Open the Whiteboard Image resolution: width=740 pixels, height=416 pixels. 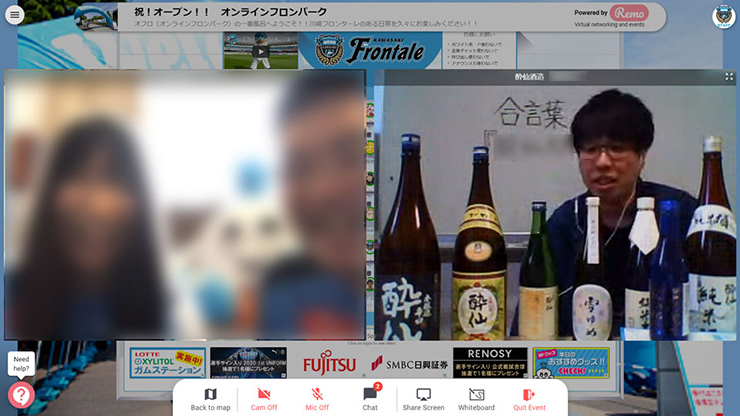tap(476, 399)
